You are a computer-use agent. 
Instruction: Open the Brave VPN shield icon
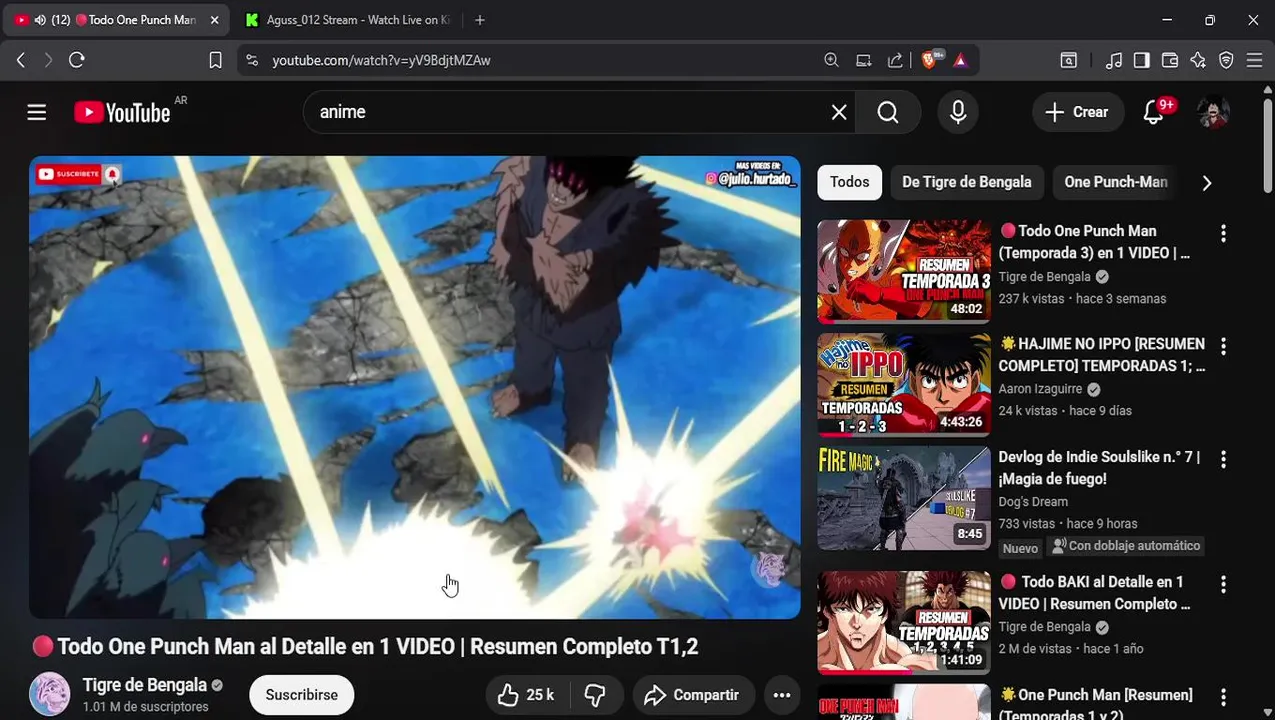point(1226,60)
